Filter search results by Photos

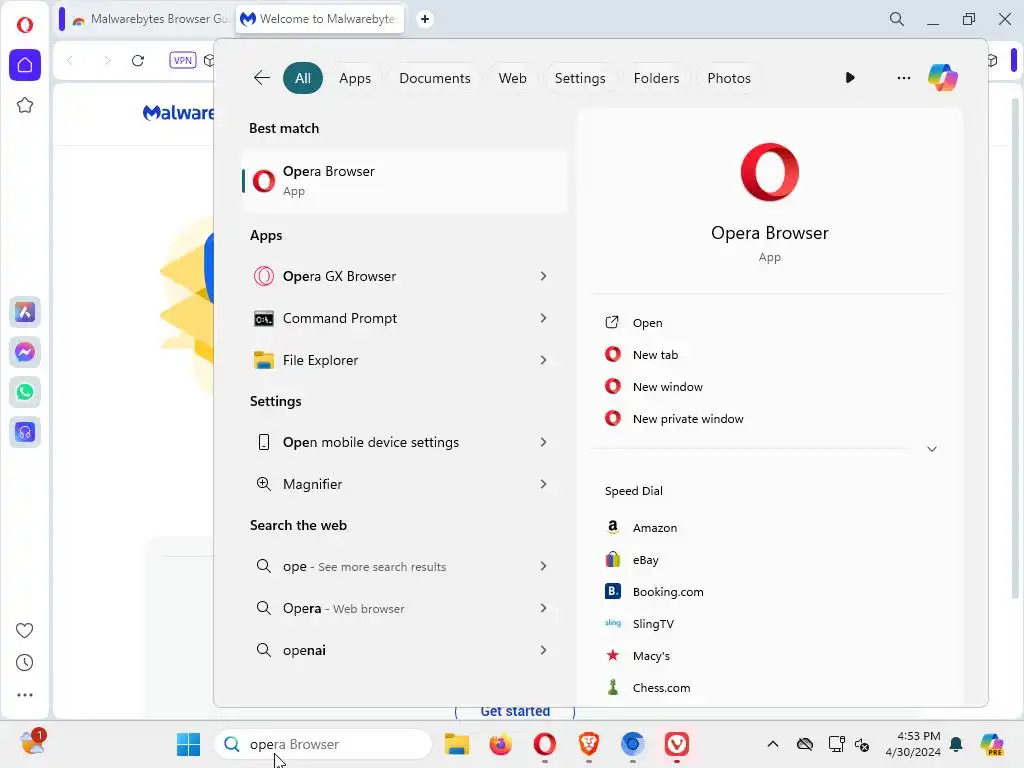[729, 78]
